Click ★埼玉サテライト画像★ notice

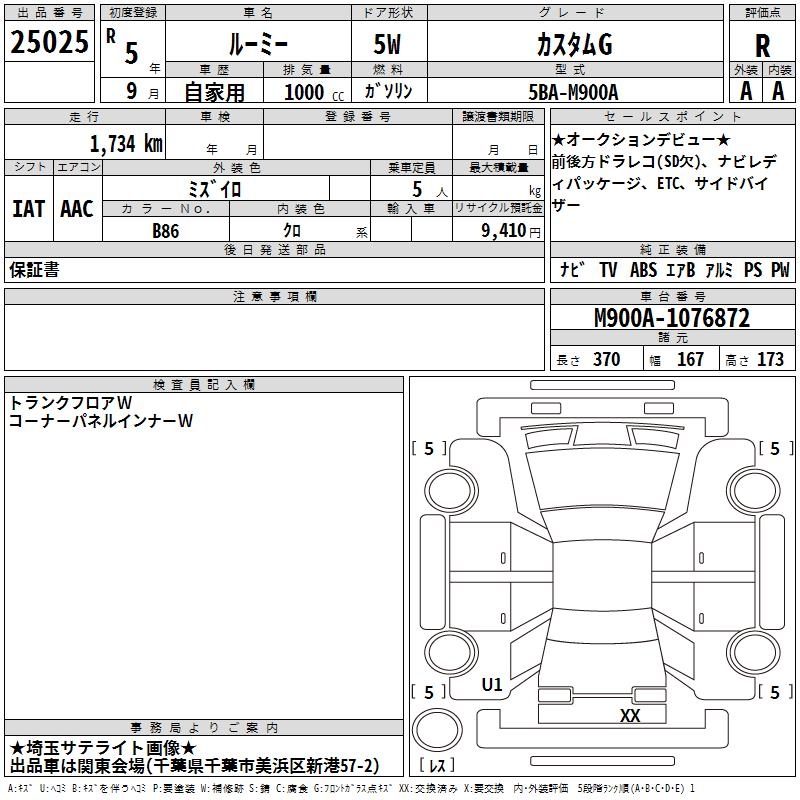click(103, 748)
